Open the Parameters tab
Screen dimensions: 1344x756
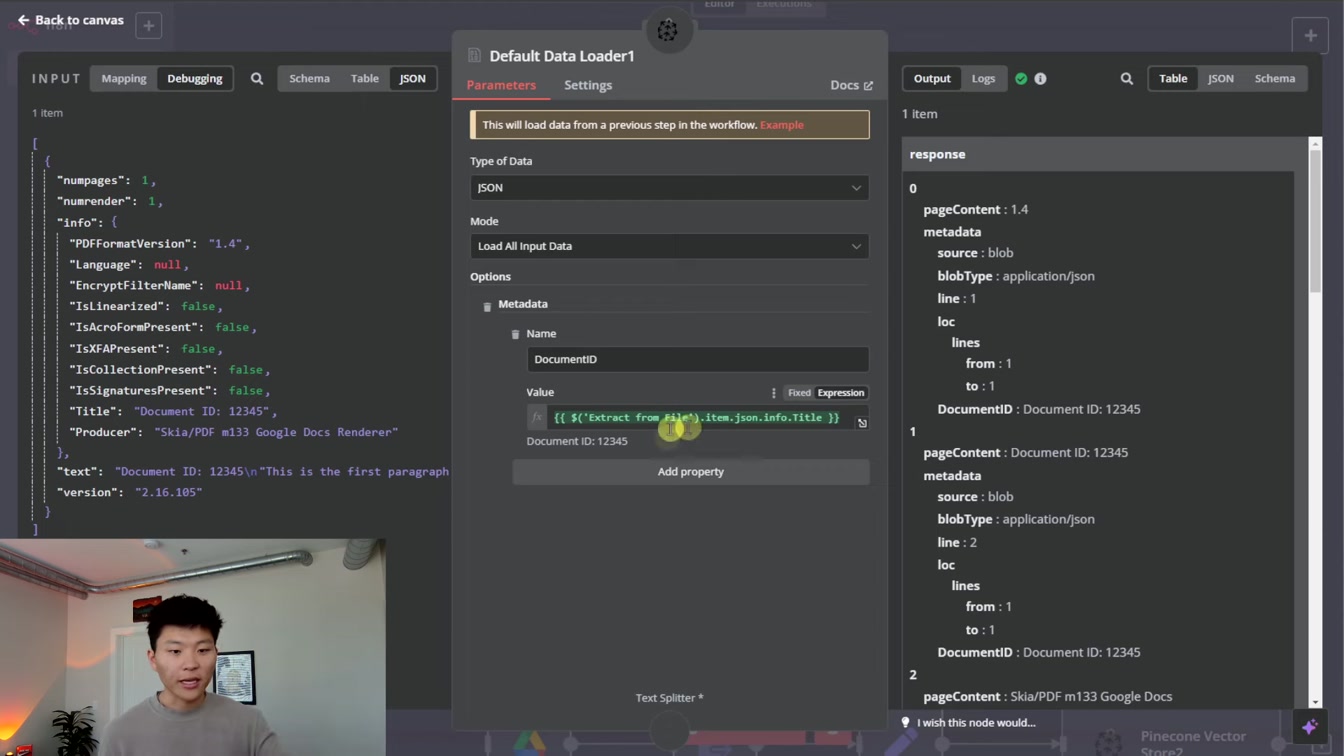501,85
